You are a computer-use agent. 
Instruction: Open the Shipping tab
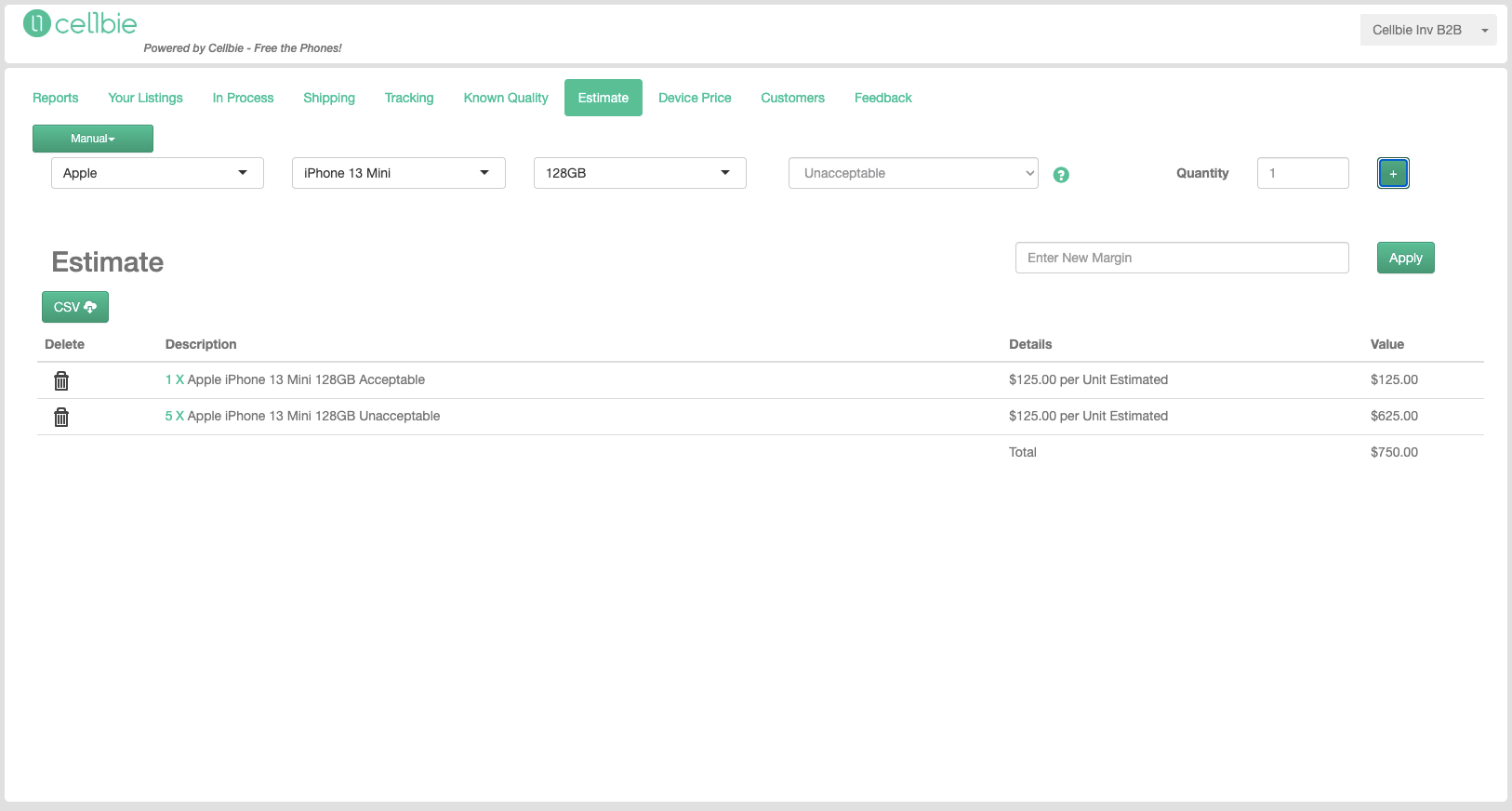(x=329, y=98)
